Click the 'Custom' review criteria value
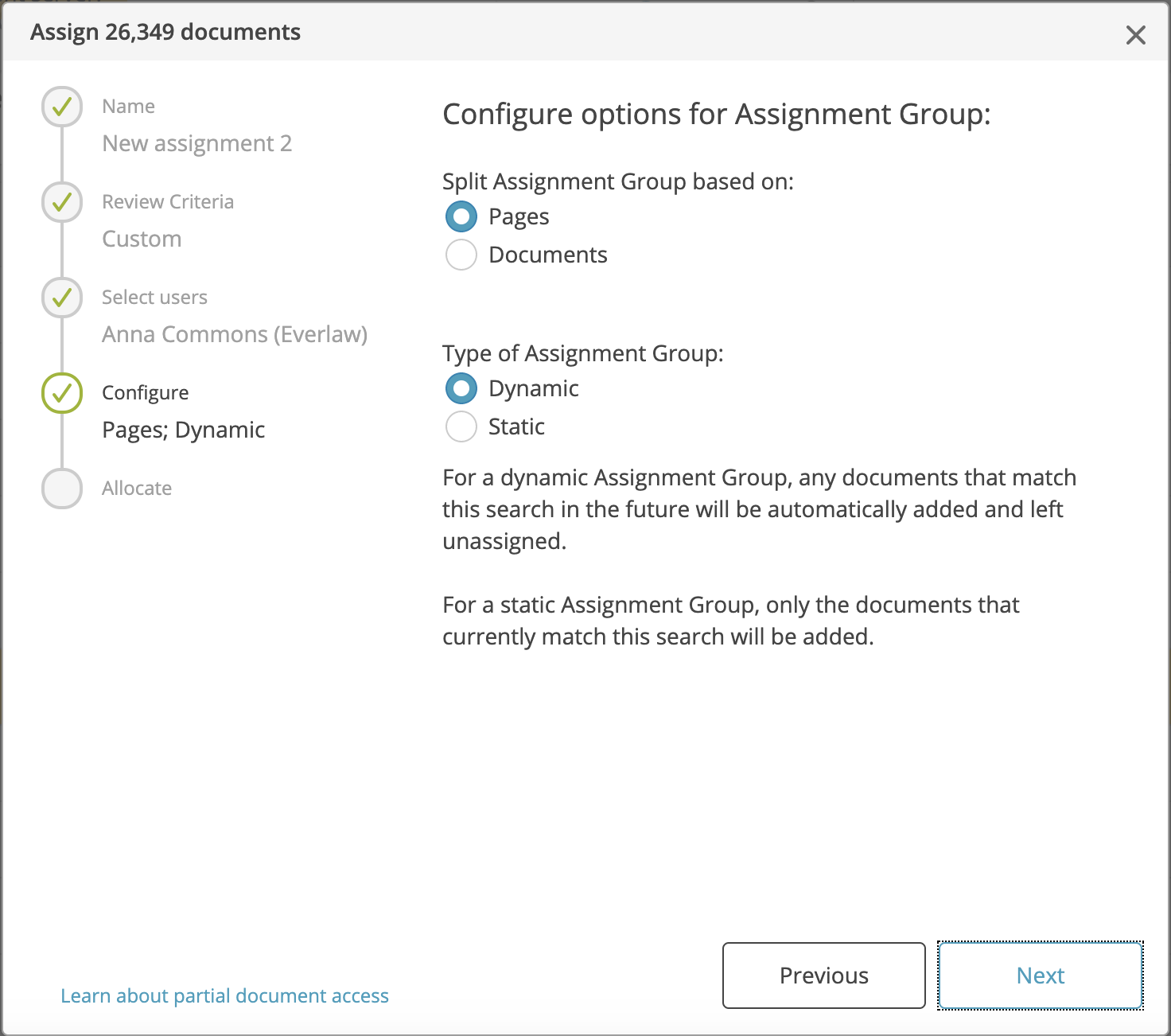Screen dimensions: 1171x1036 (x=142, y=240)
